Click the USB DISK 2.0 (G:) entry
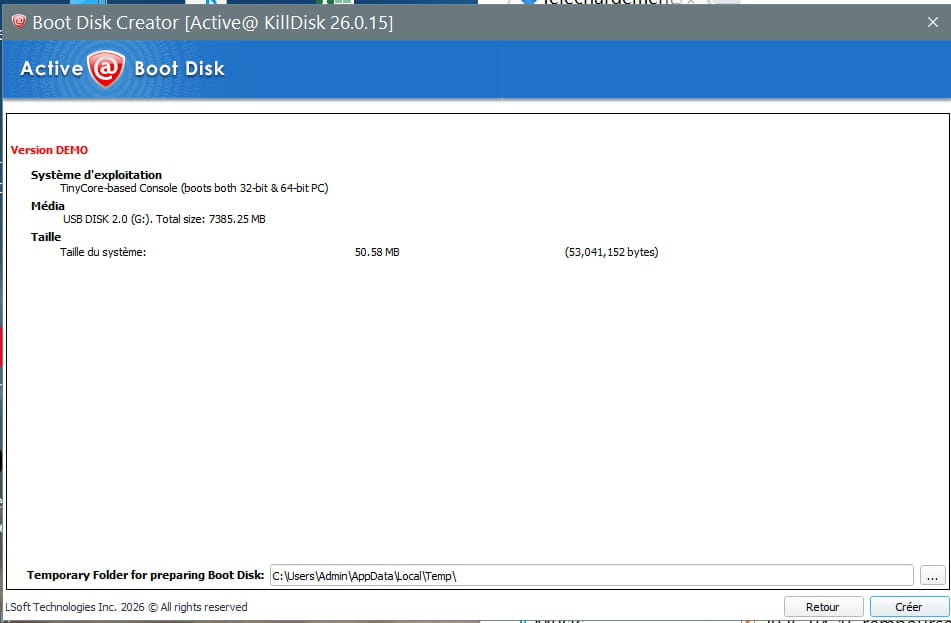Screen dimensions: 951x623 click(164, 219)
